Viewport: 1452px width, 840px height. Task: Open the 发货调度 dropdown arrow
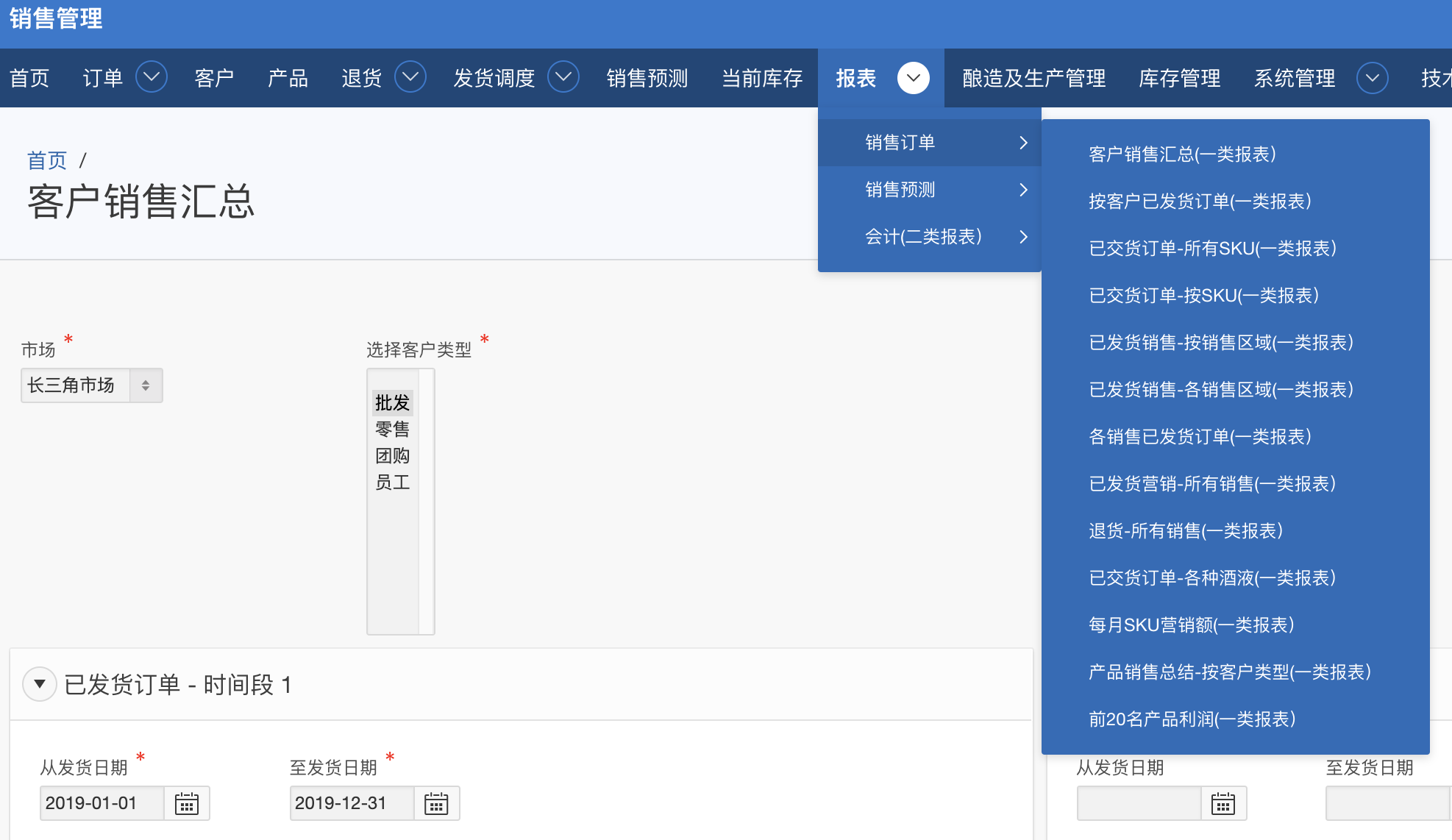tap(563, 77)
